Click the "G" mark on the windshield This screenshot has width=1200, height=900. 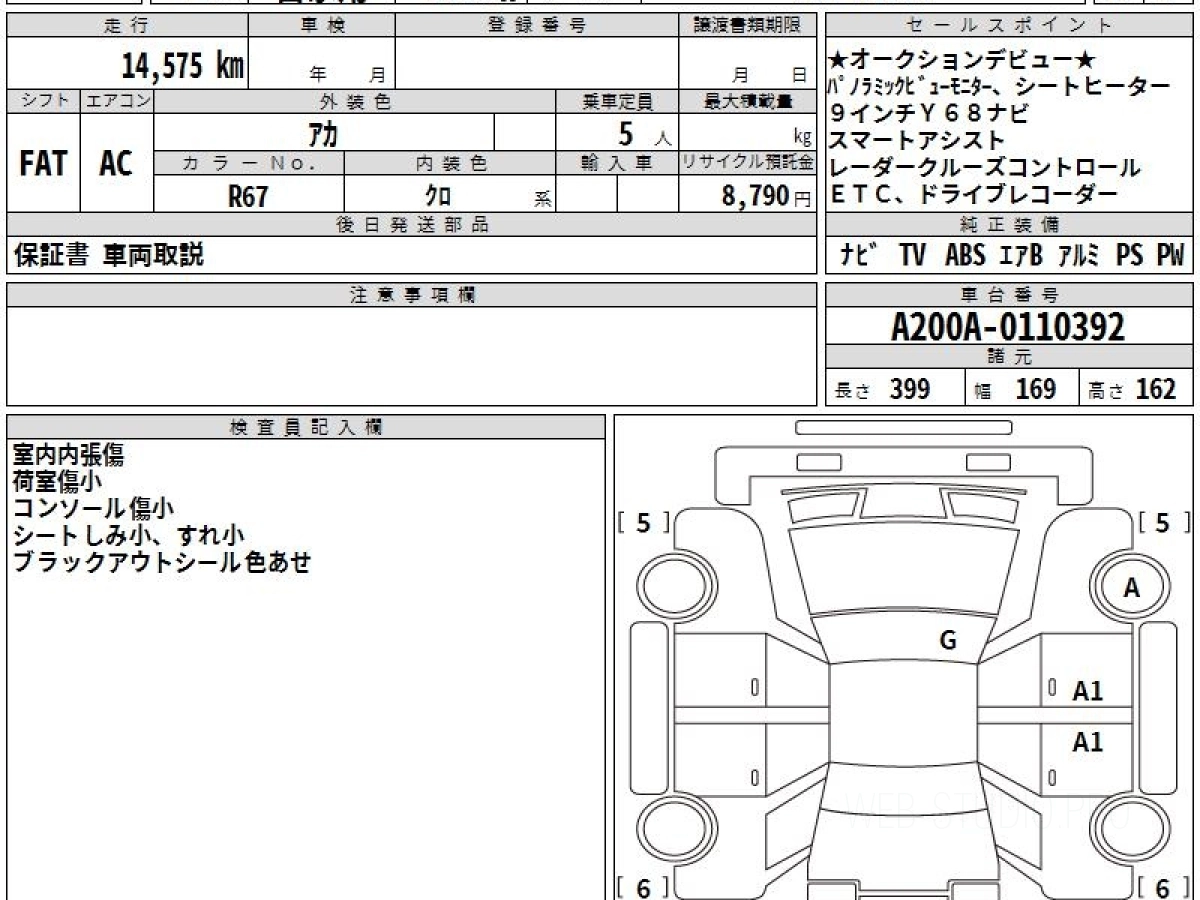pyautogui.click(x=948, y=641)
